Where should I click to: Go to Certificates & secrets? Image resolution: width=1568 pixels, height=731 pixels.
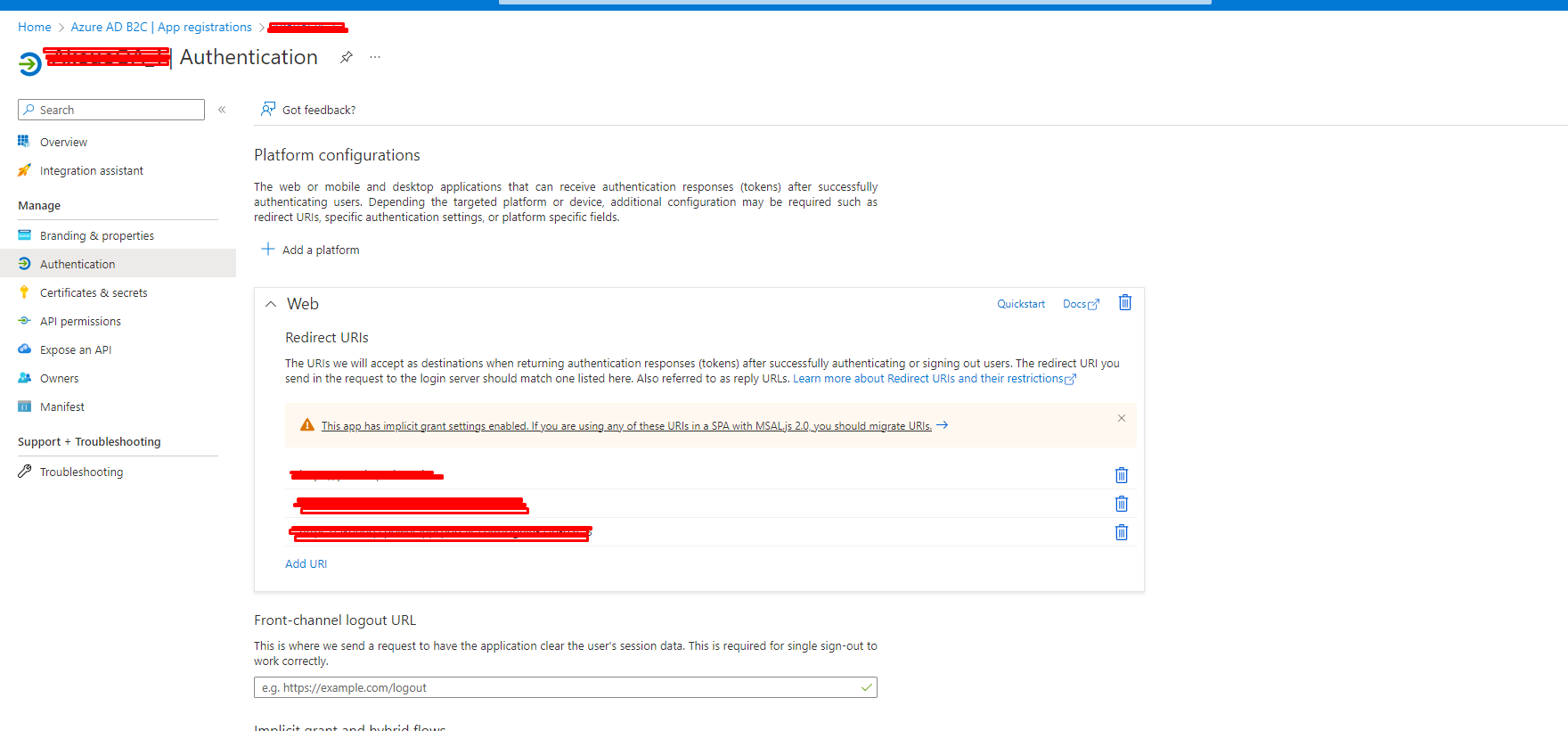click(94, 293)
